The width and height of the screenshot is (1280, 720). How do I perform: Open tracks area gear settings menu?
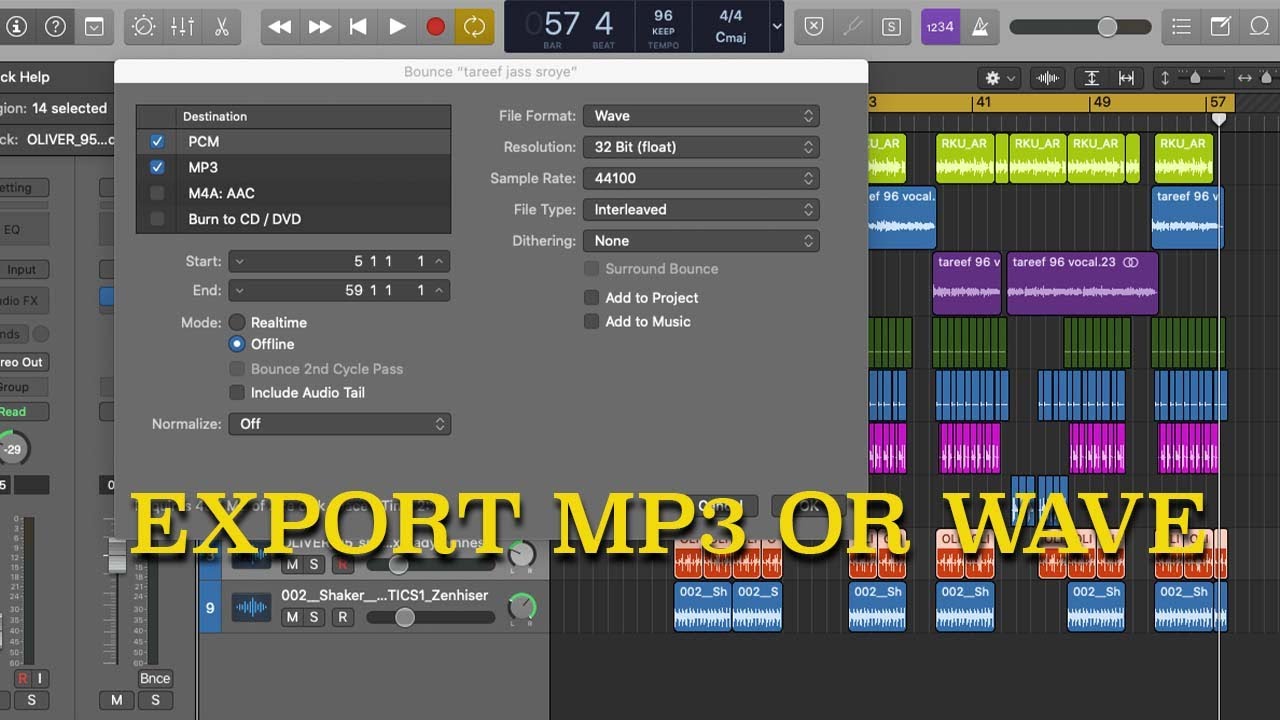coord(999,77)
